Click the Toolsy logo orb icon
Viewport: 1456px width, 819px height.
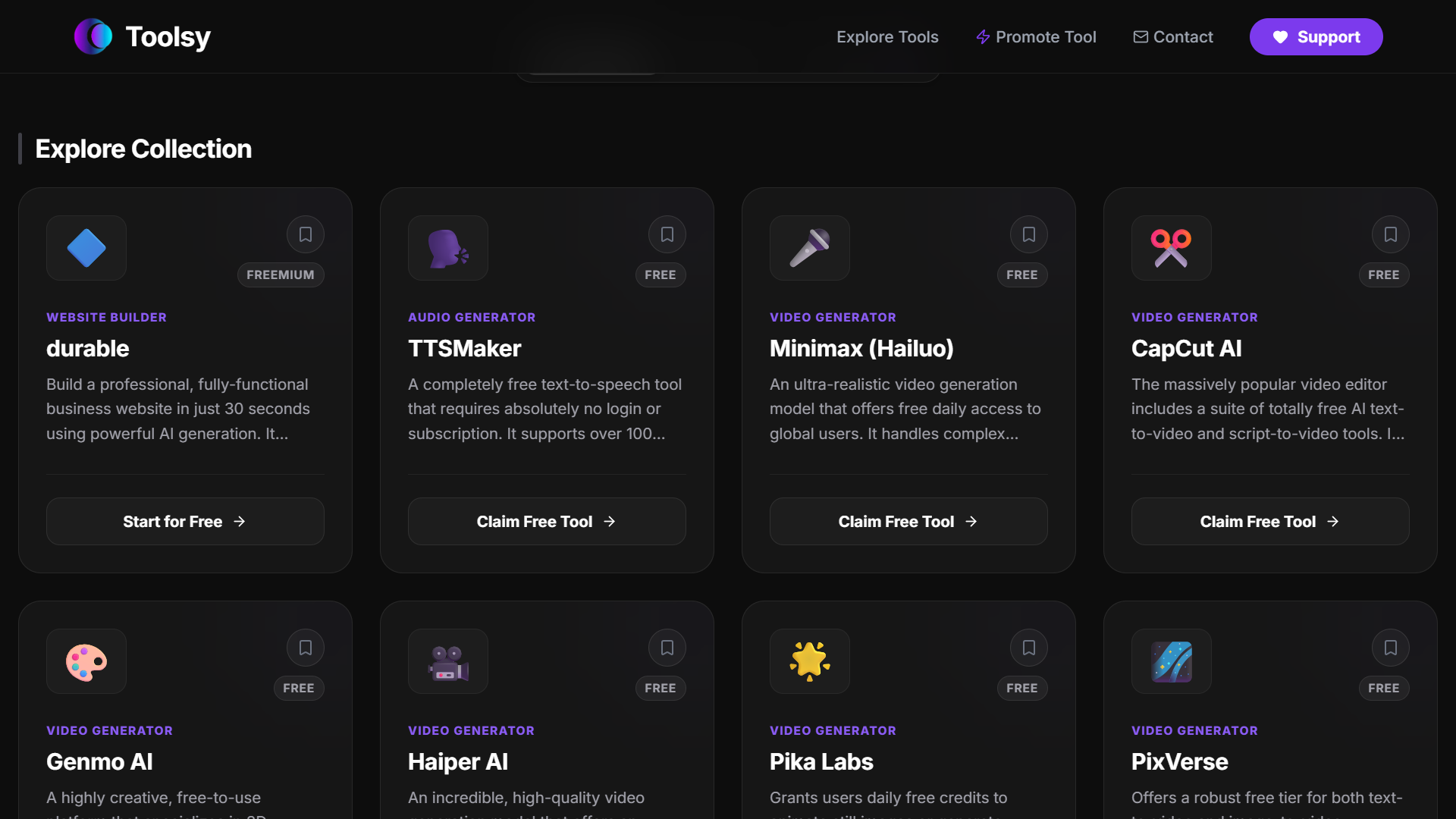(x=93, y=36)
